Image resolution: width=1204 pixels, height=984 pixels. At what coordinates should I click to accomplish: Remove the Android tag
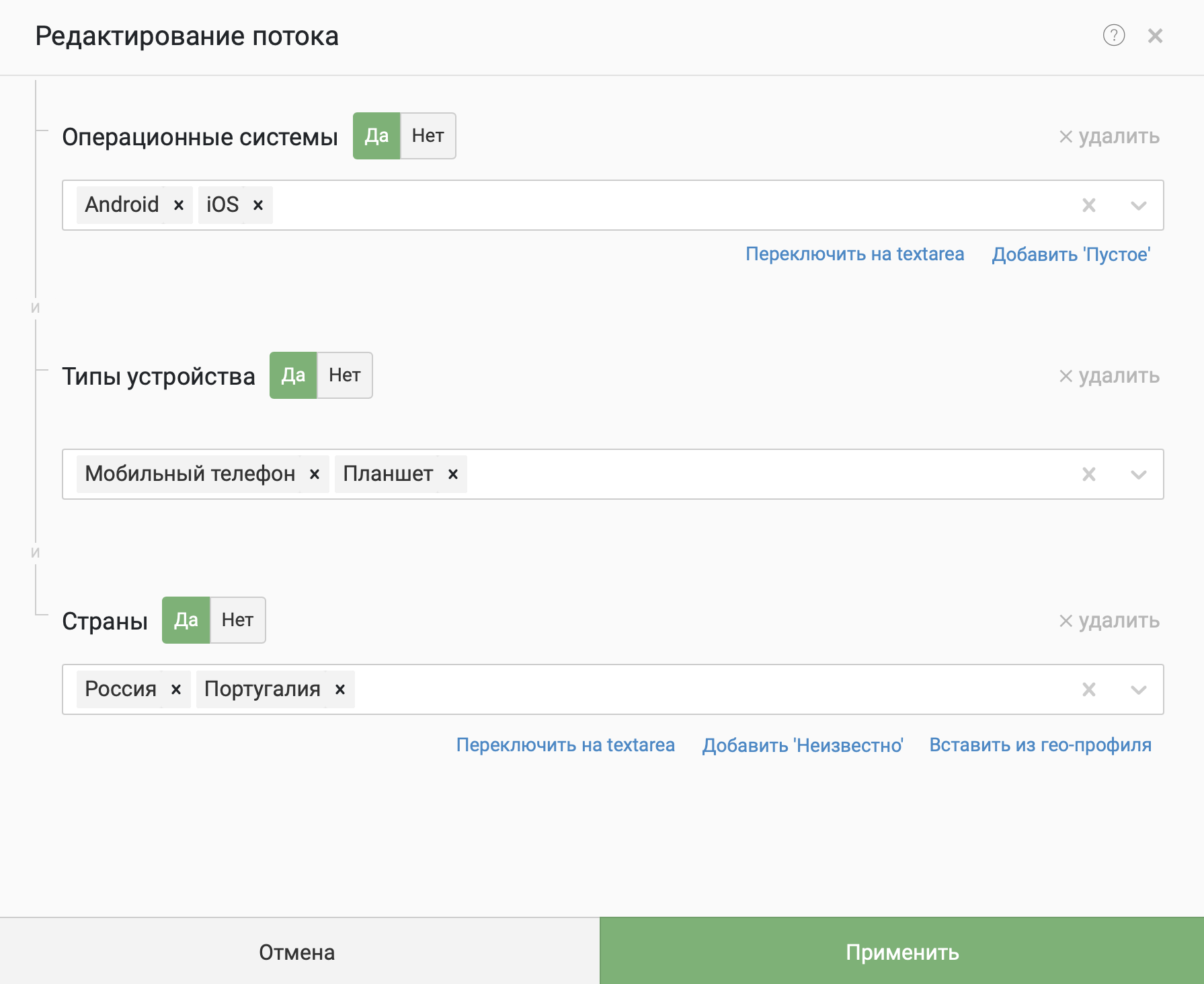pyautogui.click(x=179, y=205)
